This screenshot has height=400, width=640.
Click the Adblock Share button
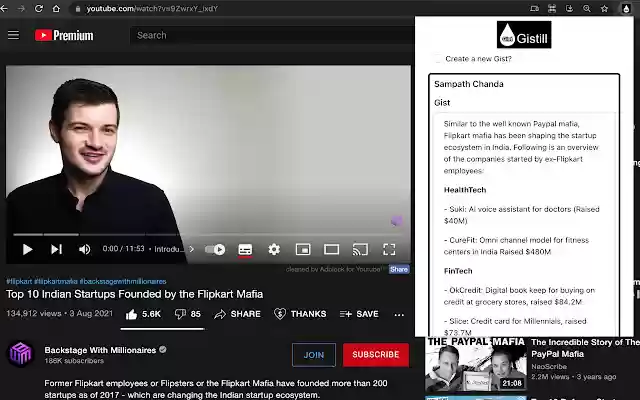tap(399, 269)
